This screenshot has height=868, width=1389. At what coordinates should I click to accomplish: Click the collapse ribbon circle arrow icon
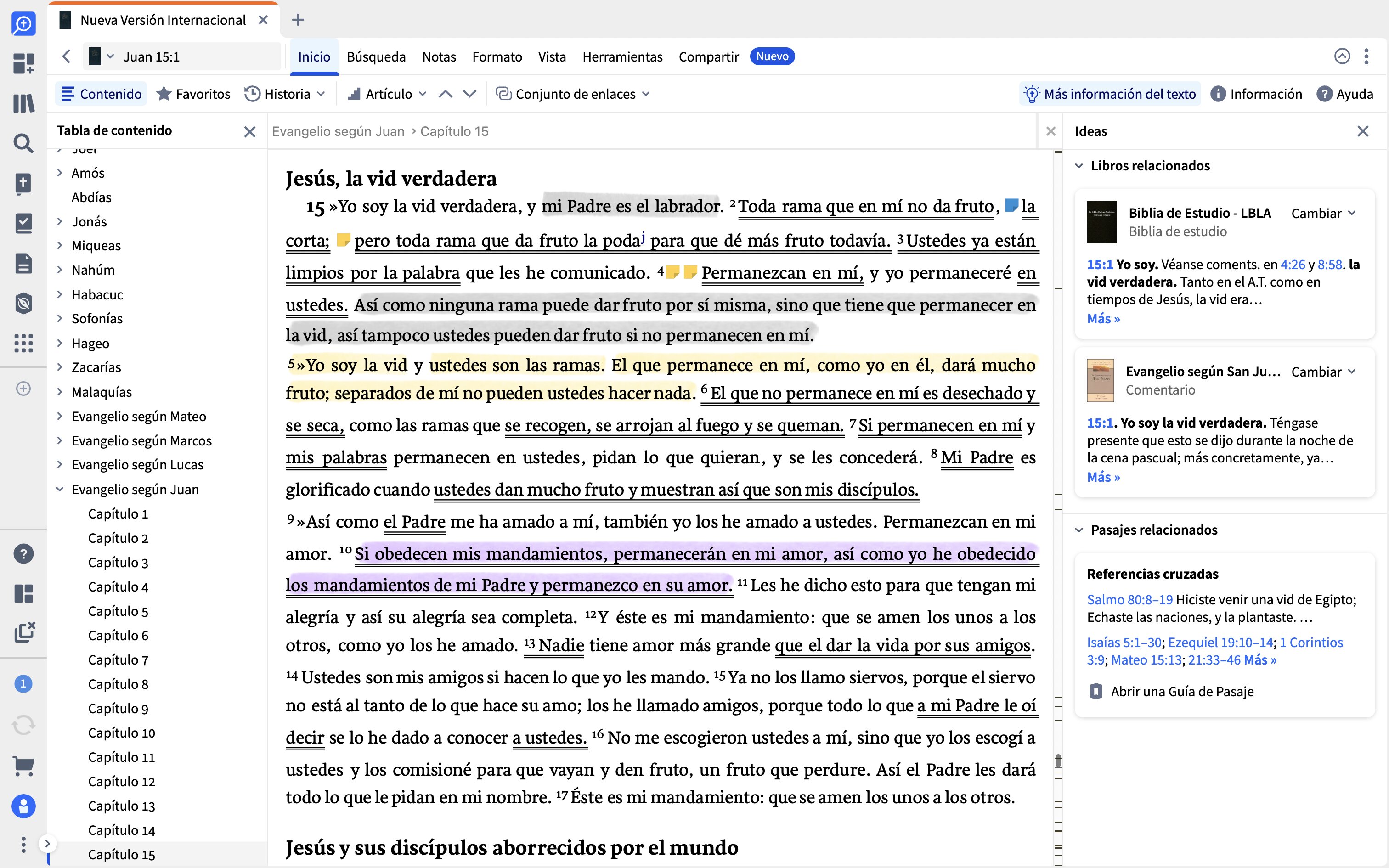[x=1342, y=56]
